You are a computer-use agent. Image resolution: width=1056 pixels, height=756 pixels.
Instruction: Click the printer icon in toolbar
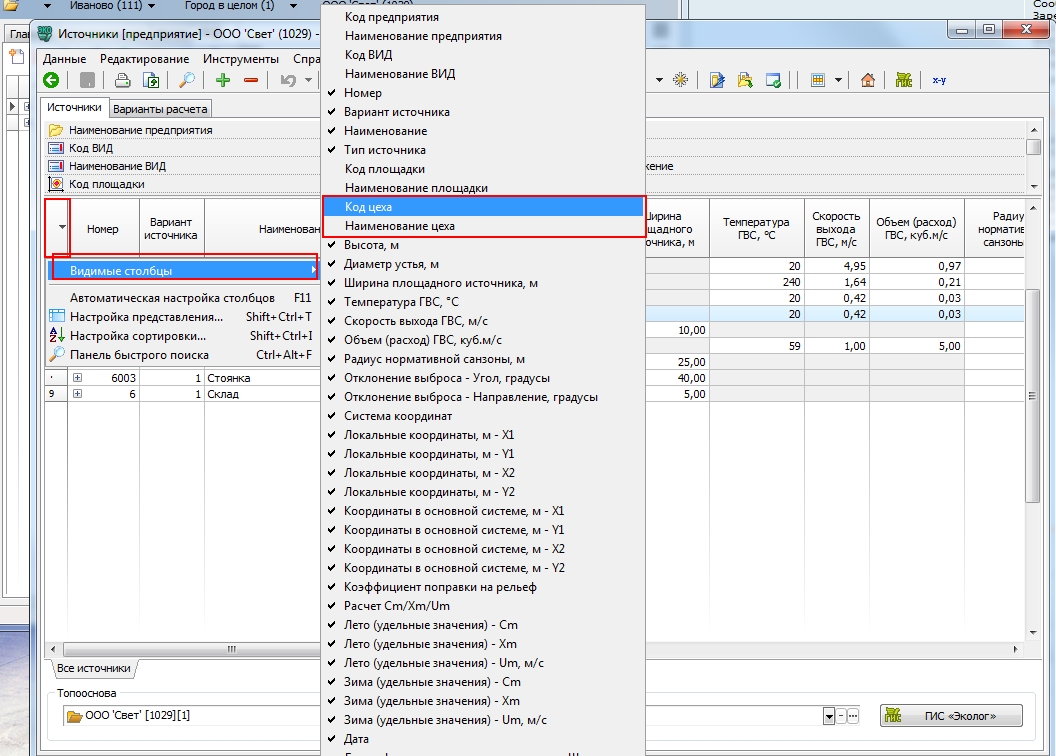click(122, 80)
